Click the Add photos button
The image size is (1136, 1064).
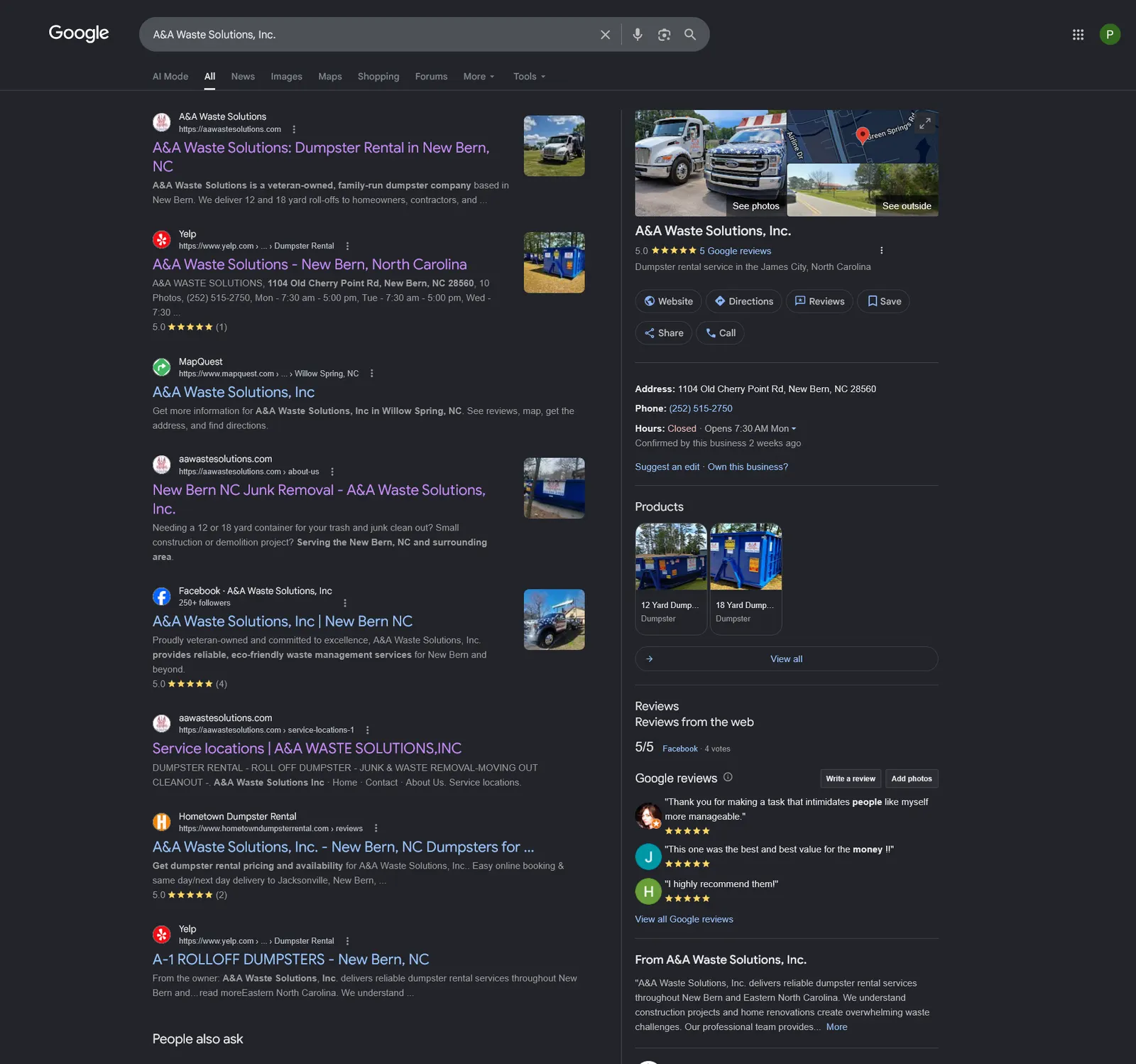(912, 778)
